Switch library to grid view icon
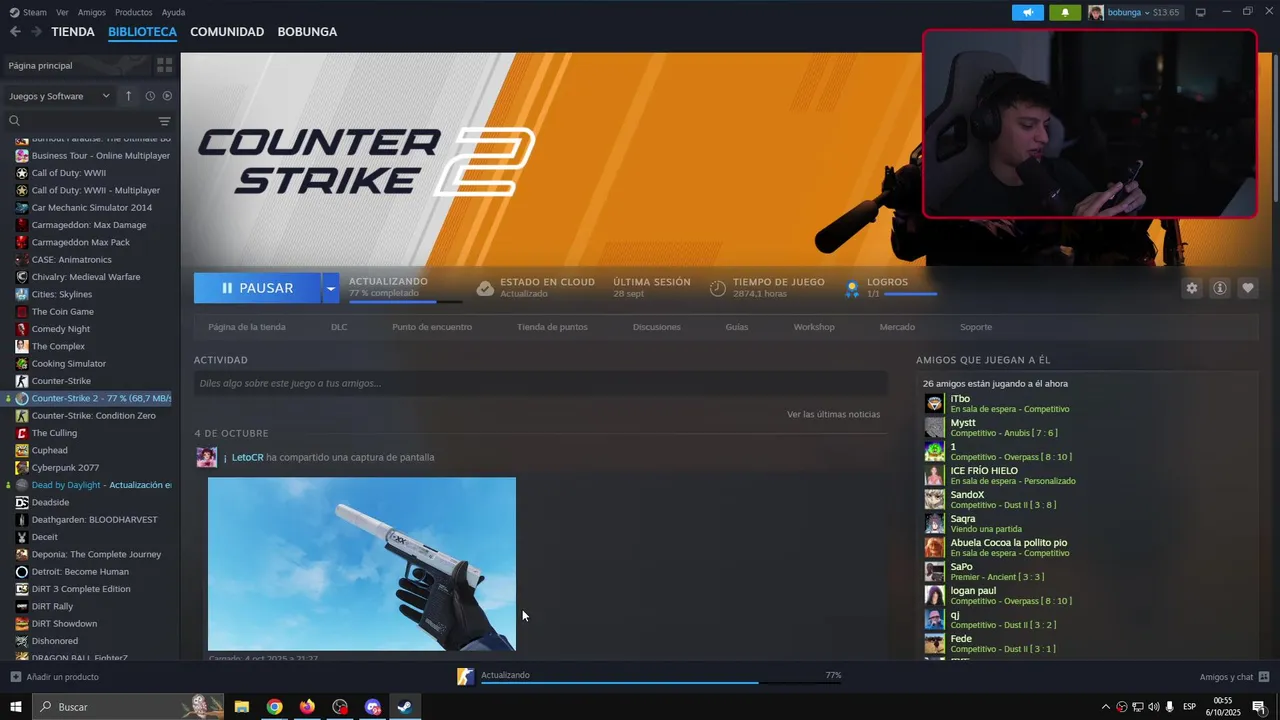 tap(164, 65)
